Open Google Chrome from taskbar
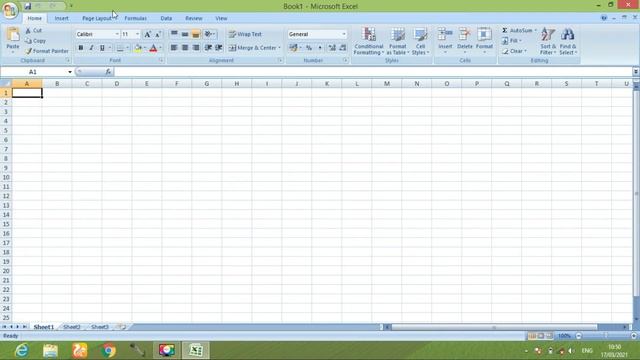The height and width of the screenshot is (360, 640). (x=109, y=351)
